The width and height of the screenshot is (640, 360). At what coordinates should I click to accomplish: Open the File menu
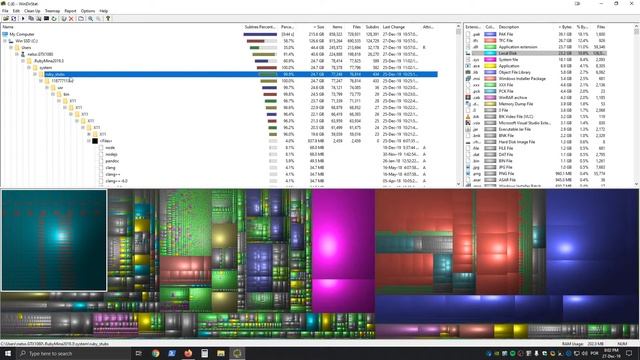tap(5, 11)
